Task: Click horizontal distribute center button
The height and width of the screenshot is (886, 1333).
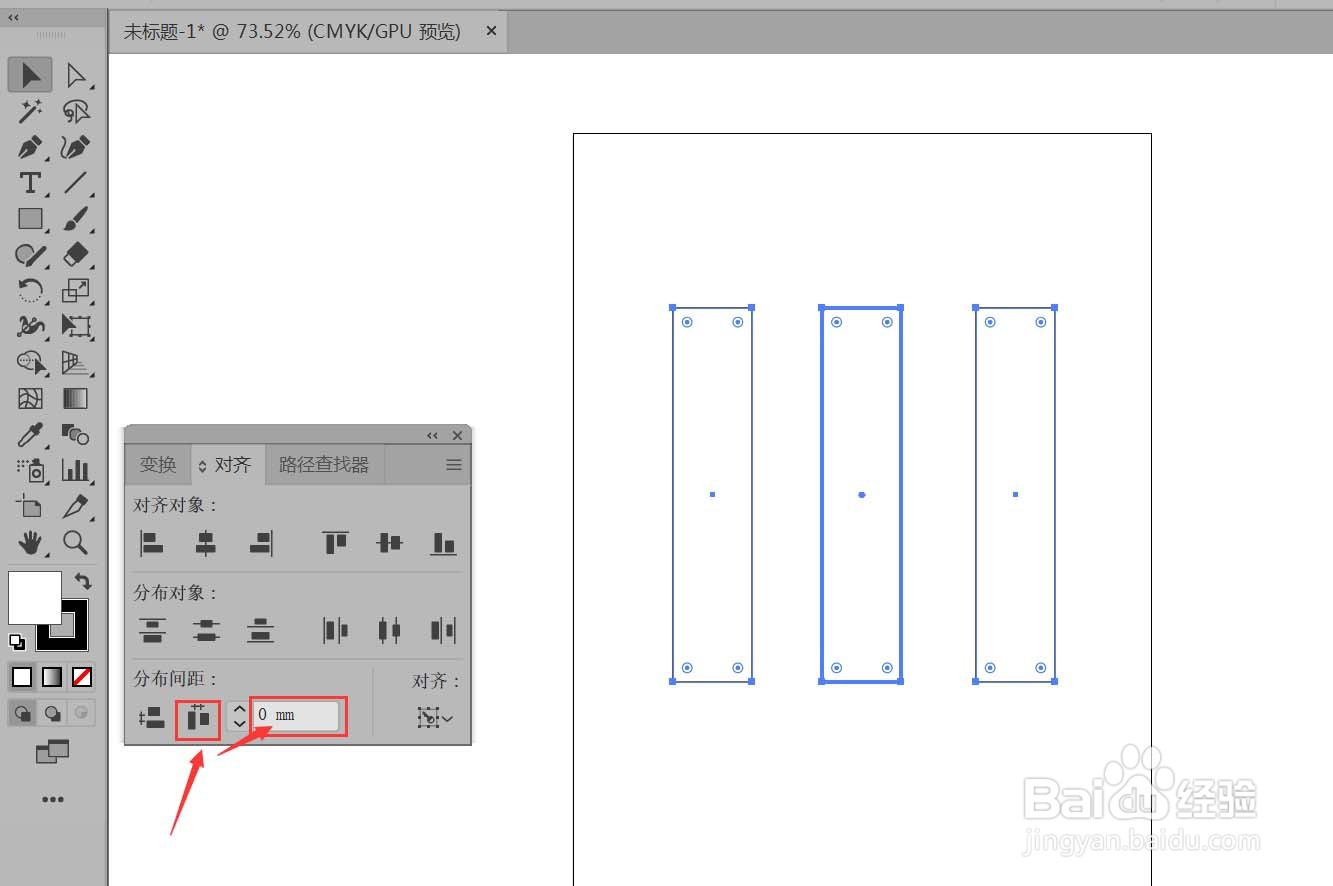Action: pyautogui.click(x=389, y=630)
